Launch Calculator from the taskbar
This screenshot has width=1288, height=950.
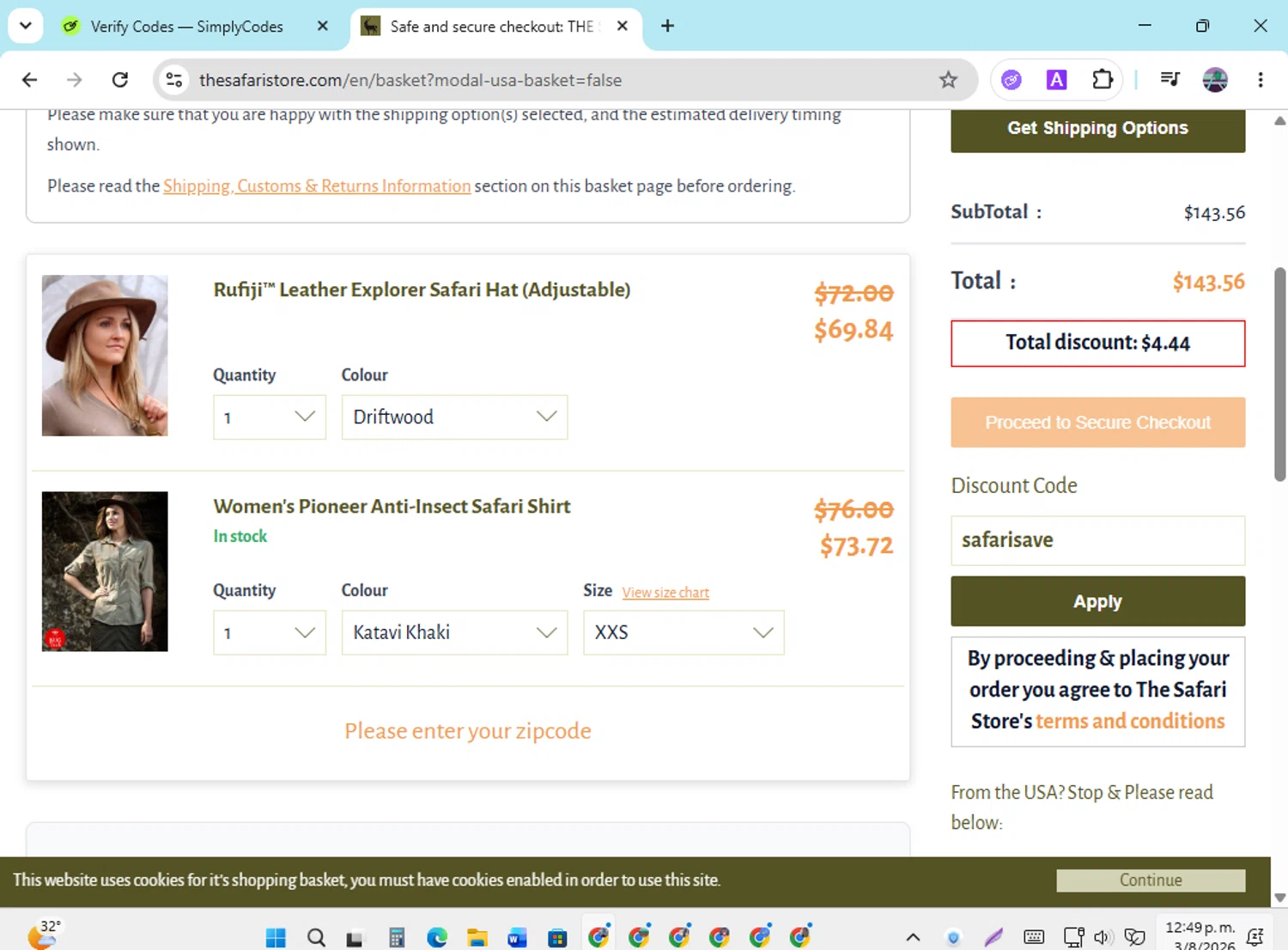(396, 938)
